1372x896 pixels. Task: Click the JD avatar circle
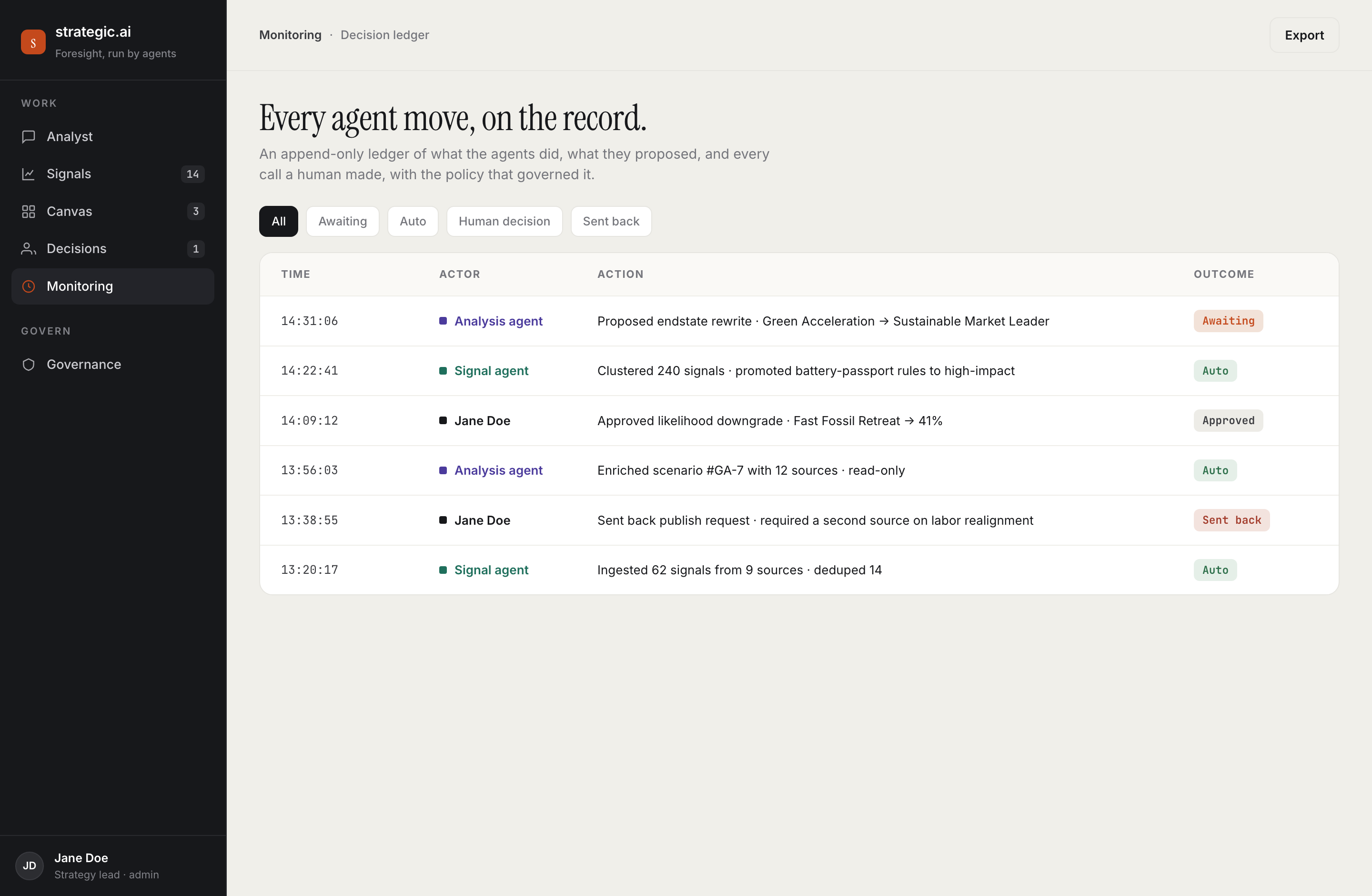[30, 865]
